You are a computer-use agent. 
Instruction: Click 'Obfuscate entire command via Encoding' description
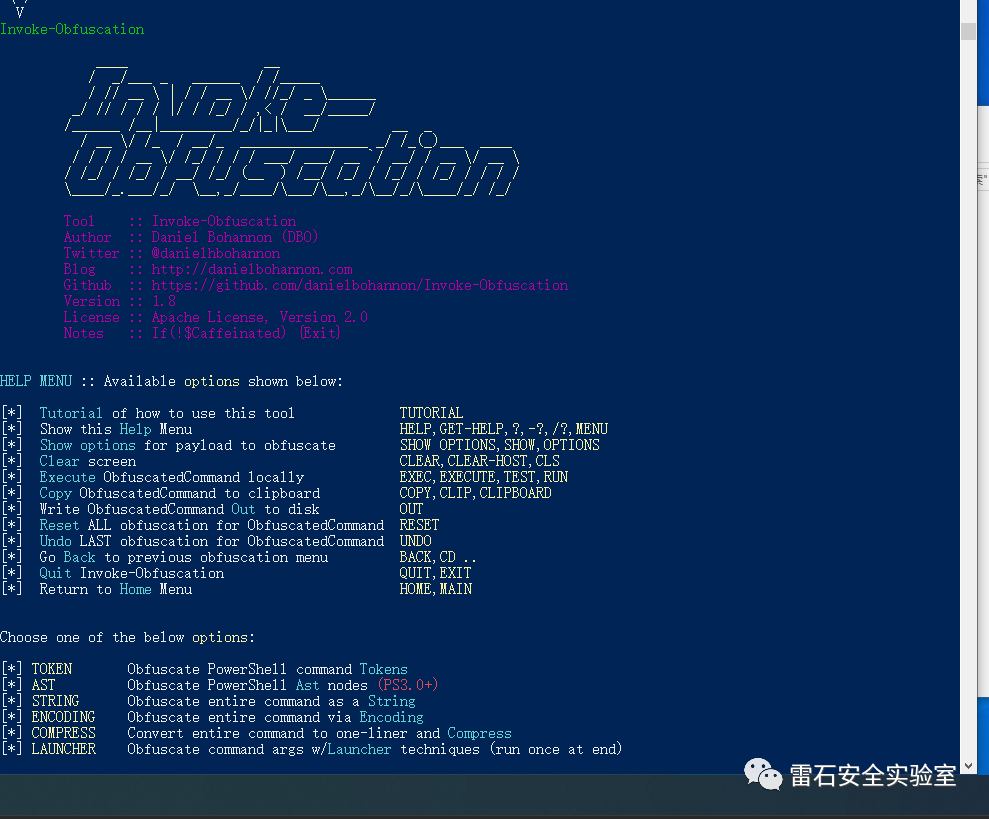click(275, 717)
